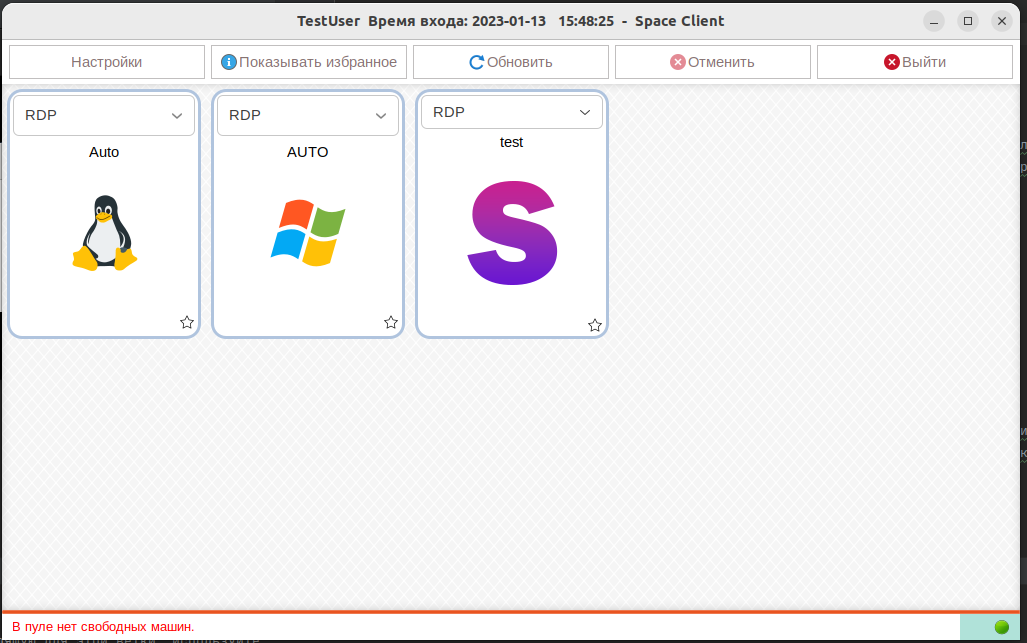Image resolution: width=1027 pixels, height=643 pixels.
Task: Toggle favorite star on Auto card
Action: [187, 322]
